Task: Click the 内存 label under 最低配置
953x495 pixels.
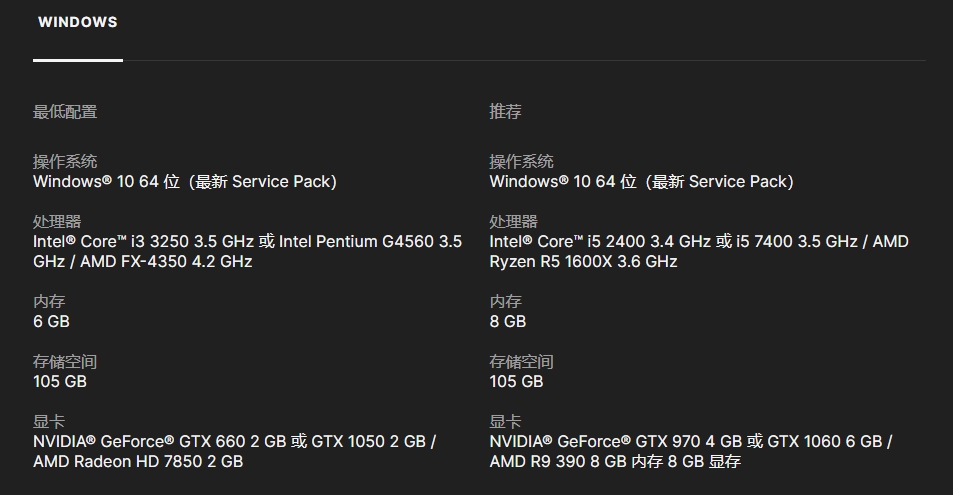Action: pos(49,301)
